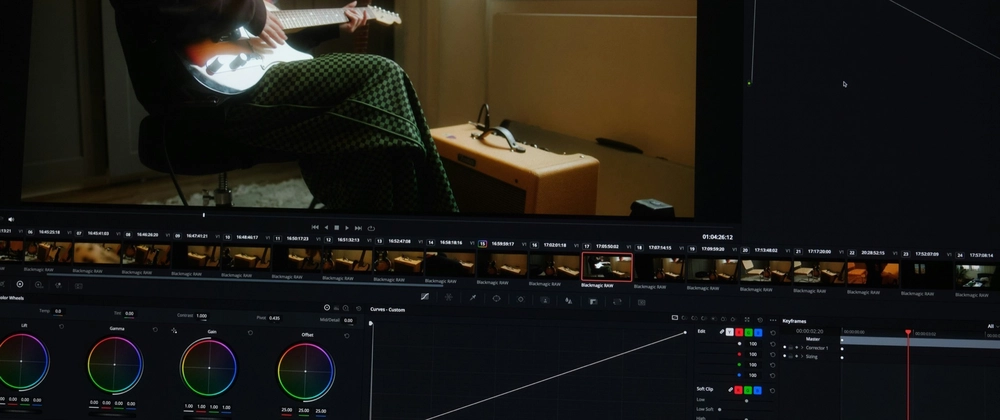
Task: Reset the Offset color wheel
Action: tap(347, 336)
